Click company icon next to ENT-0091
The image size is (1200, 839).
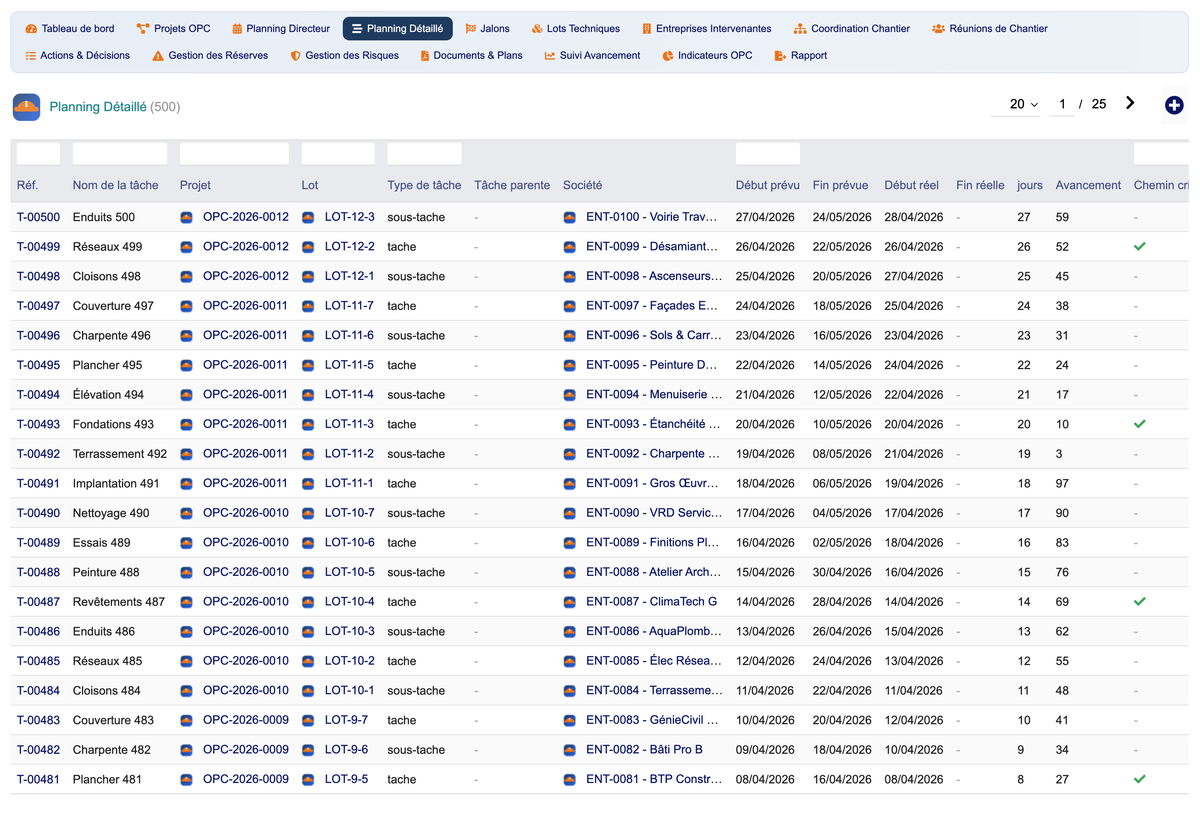pyautogui.click(x=569, y=483)
